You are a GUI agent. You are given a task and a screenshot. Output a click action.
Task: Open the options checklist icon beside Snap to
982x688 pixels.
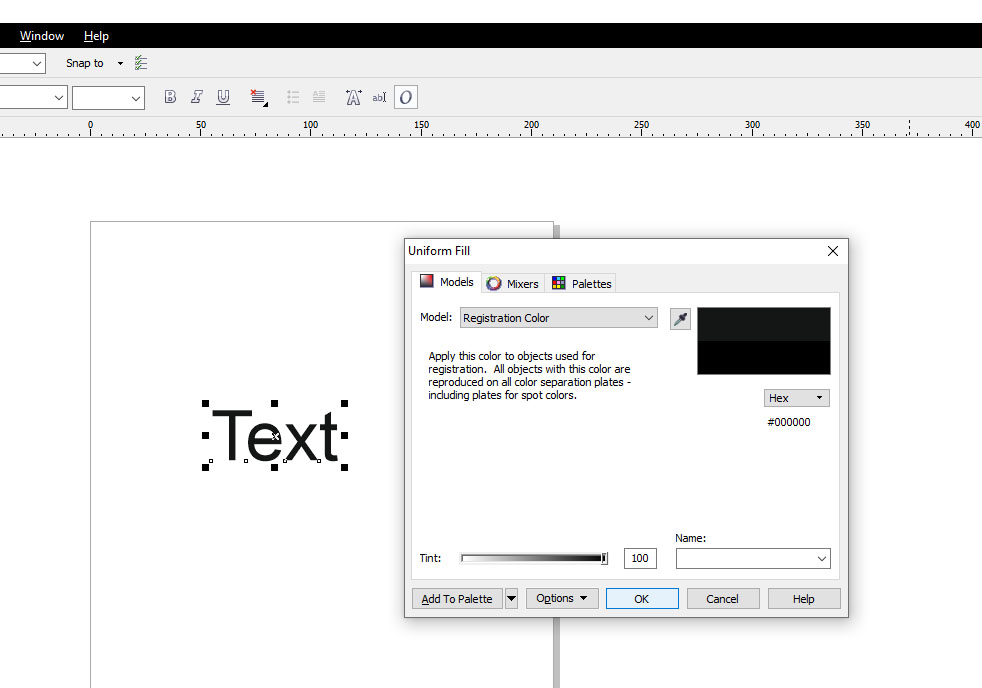click(141, 63)
